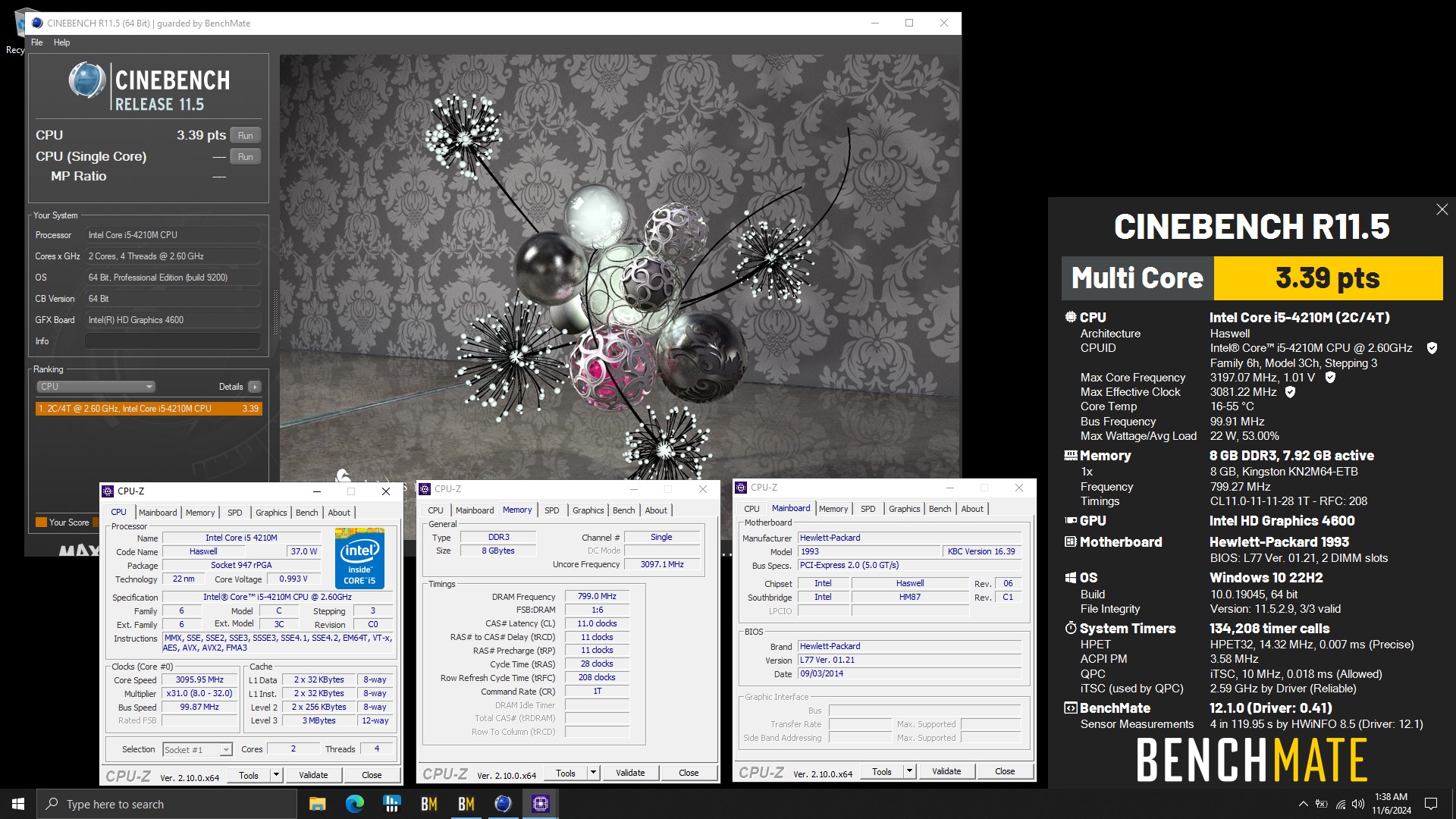
Task: Click the Intel inside Core i5 logo
Action: click(x=359, y=558)
